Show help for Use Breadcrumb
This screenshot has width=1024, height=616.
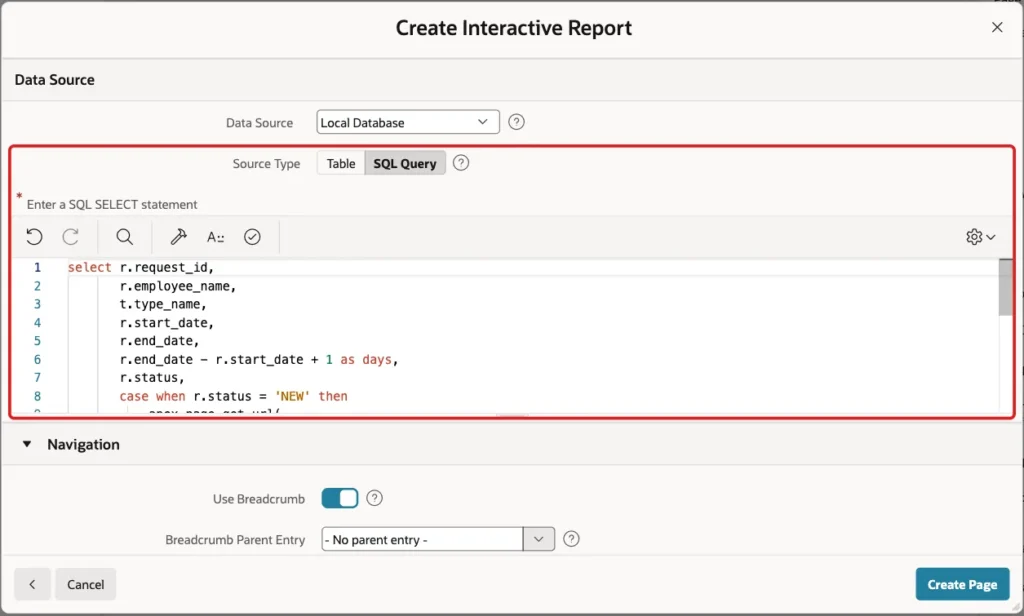point(374,498)
